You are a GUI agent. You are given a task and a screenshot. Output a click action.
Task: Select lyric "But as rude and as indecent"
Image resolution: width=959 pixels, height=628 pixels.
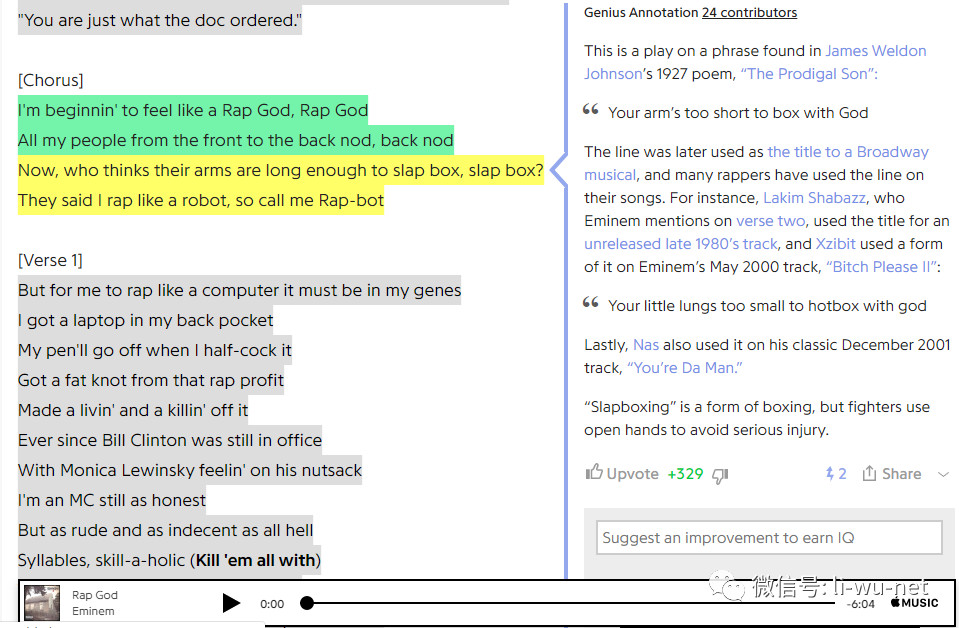(165, 530)
